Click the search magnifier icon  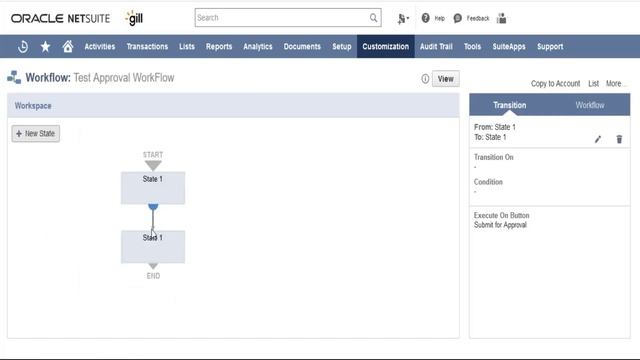click(x=373, y=18)
